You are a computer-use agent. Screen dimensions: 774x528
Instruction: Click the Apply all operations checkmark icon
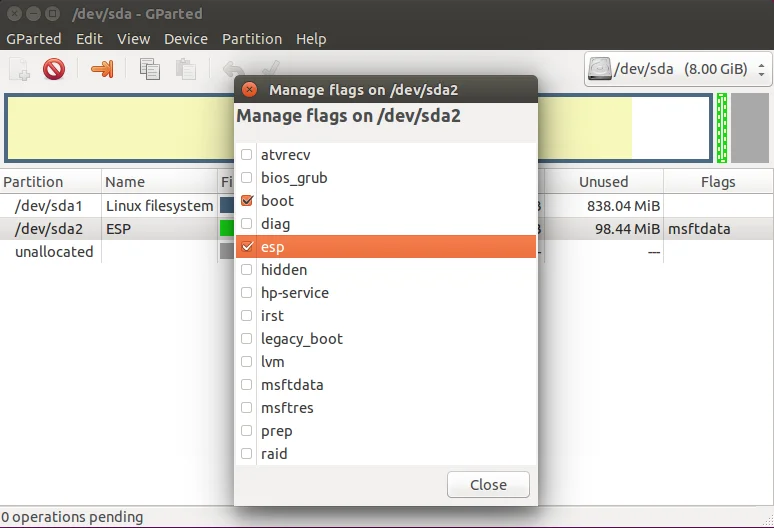270,67
